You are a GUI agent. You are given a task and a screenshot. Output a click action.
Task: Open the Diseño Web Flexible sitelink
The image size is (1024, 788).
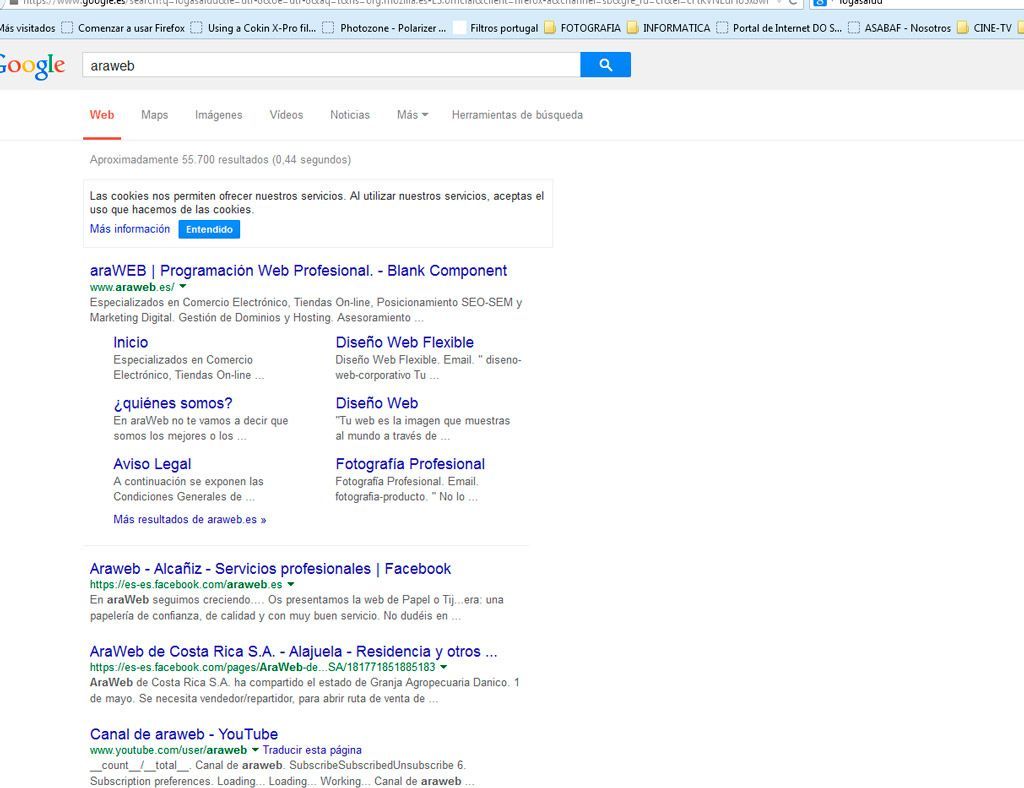tap(404, 342)
